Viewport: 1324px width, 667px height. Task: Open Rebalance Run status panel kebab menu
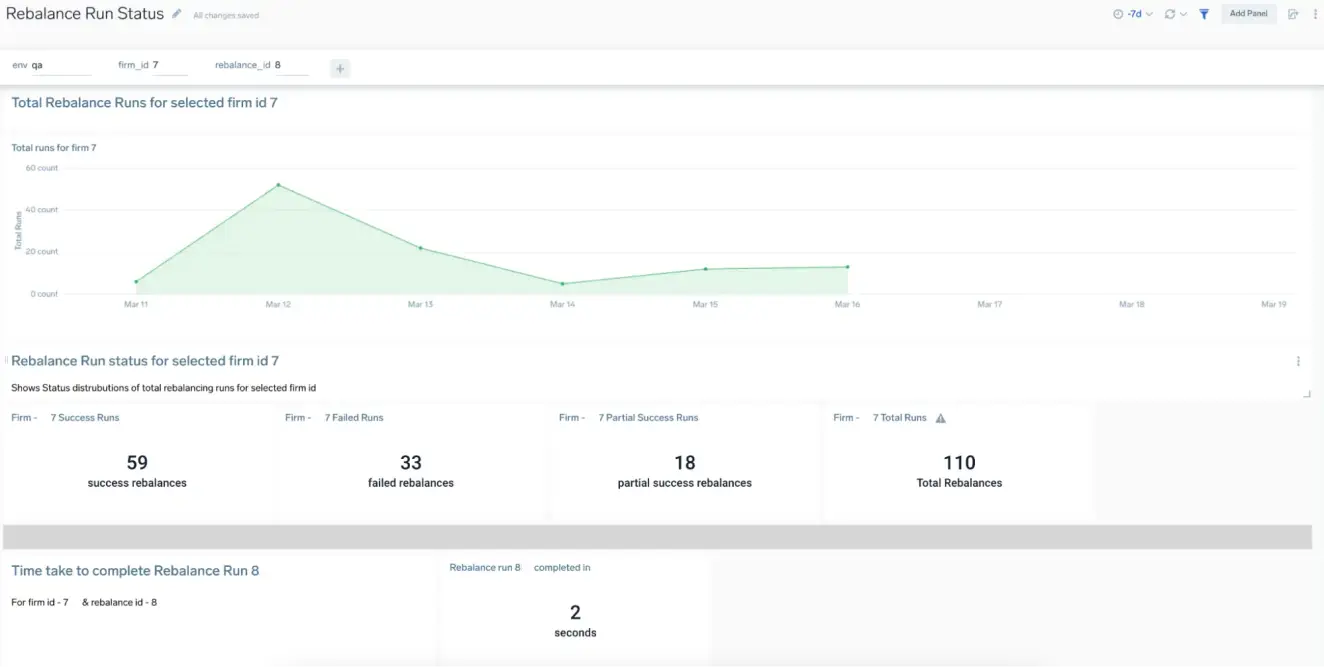click(x=1298, y=361)
